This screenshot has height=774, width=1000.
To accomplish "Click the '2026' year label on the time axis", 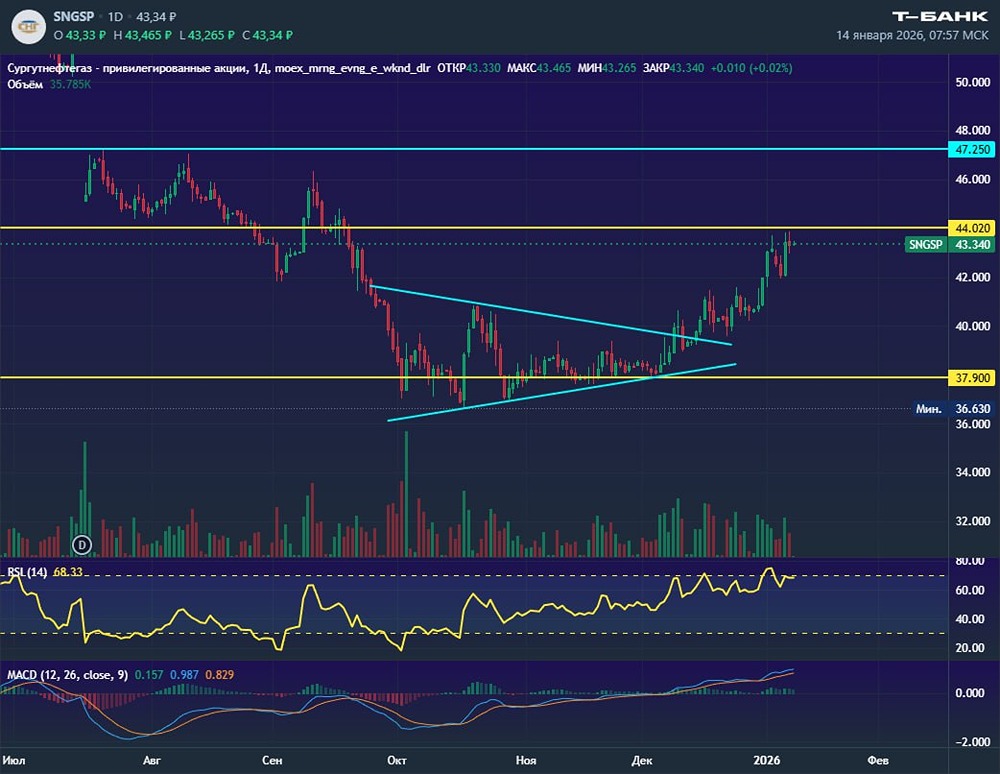I will click(766, 760).
